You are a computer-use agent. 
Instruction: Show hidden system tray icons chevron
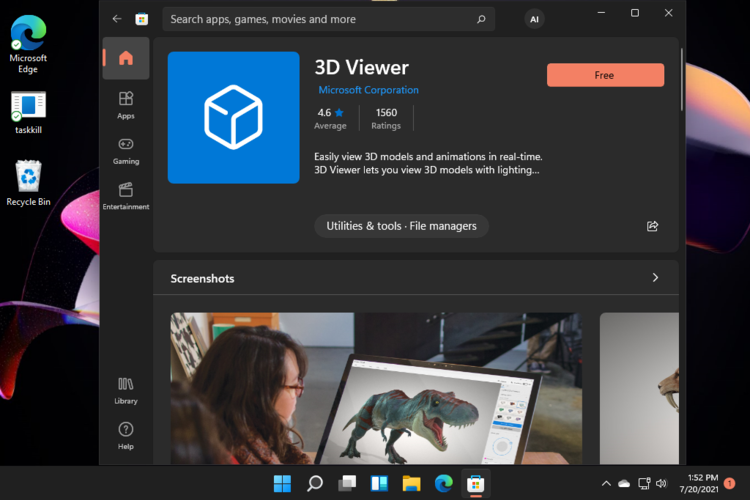[606, 484]
